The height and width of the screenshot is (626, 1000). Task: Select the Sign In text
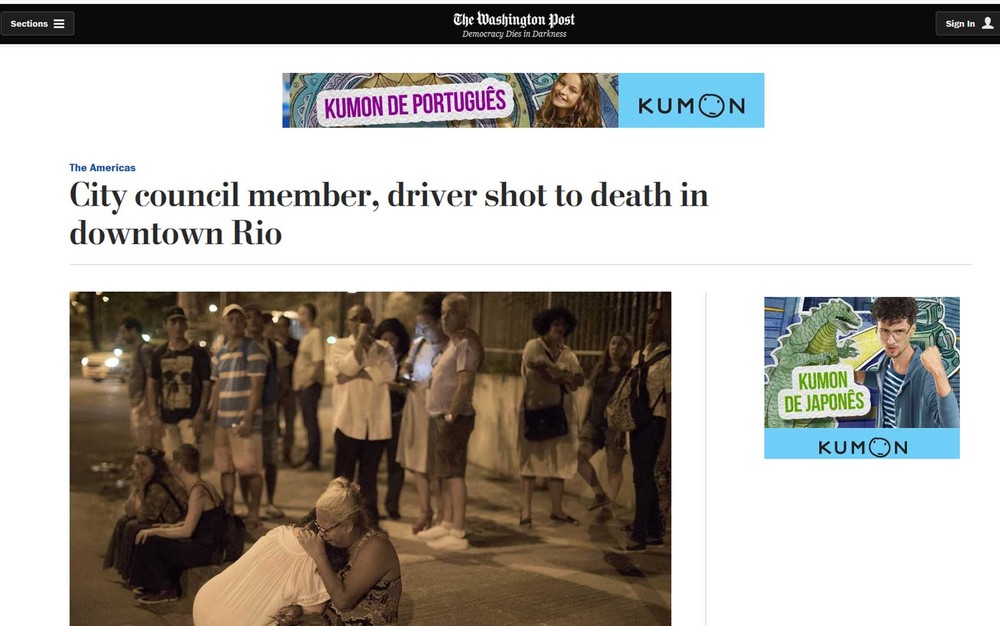[960, 24]
